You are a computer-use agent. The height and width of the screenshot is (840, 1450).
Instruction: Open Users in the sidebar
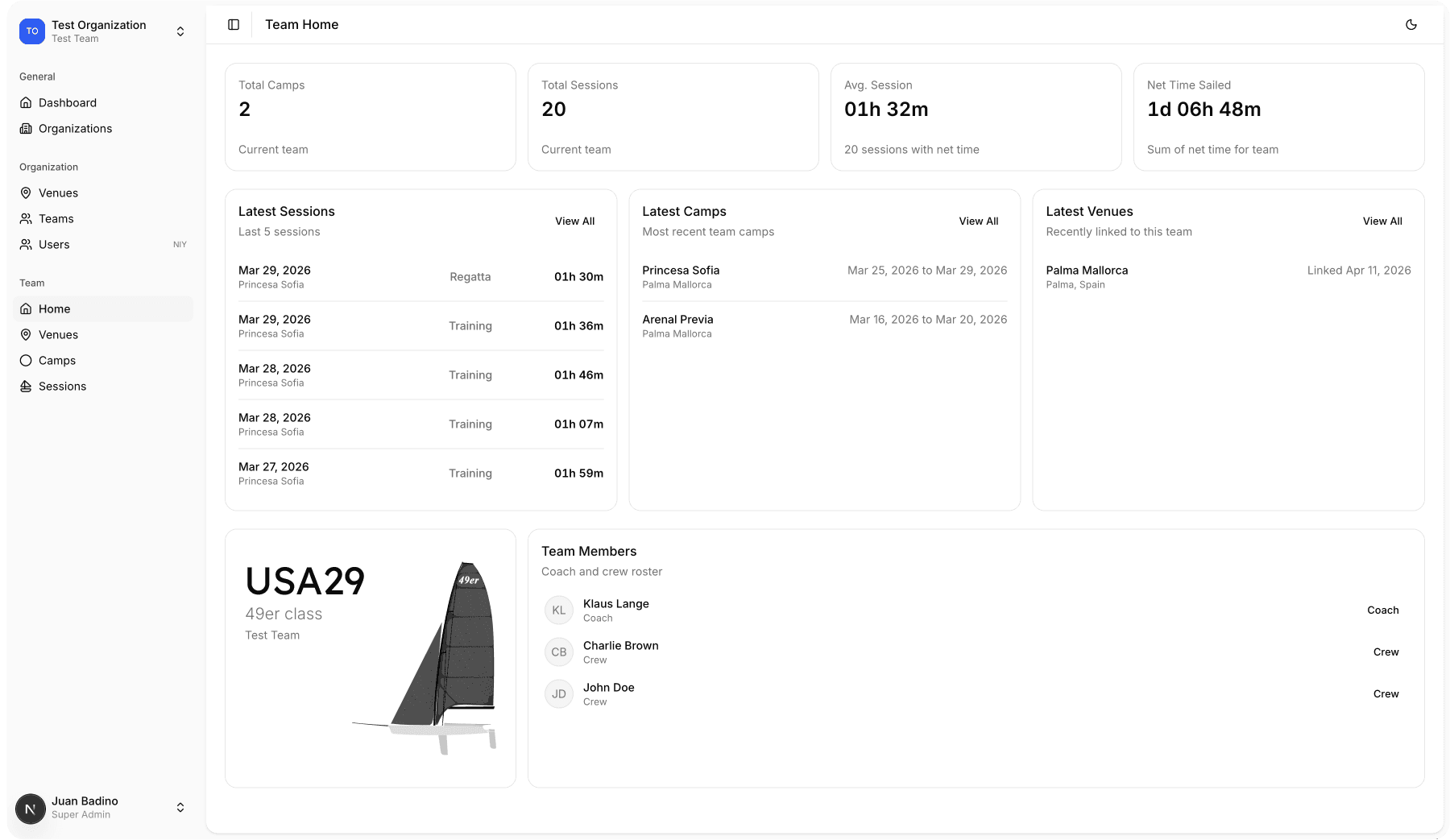(x=103, y=245)
